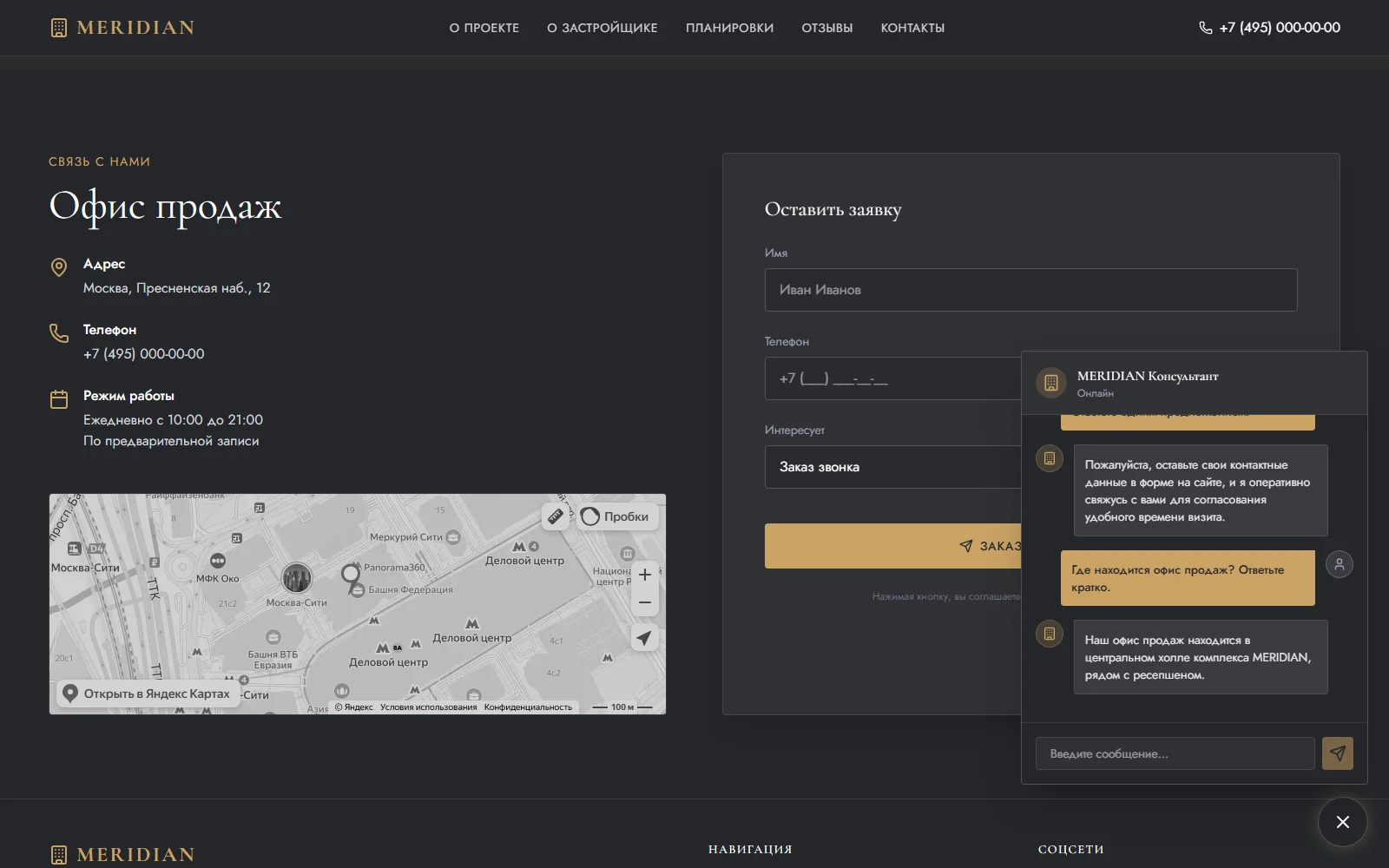Image resolution: width=1389 pixels, height=868 pixels.
Task: Zoom out on the map
Action: (x=645, y=602)
